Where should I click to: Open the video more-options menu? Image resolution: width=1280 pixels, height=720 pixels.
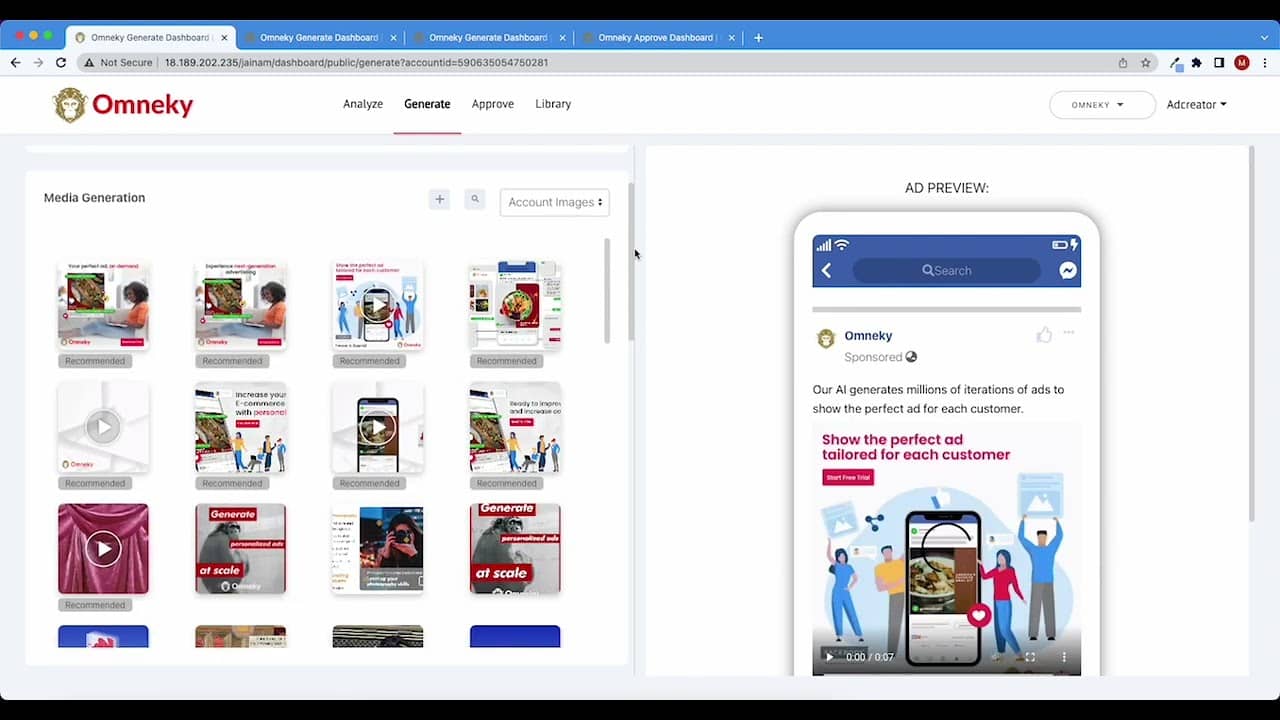1064,657
